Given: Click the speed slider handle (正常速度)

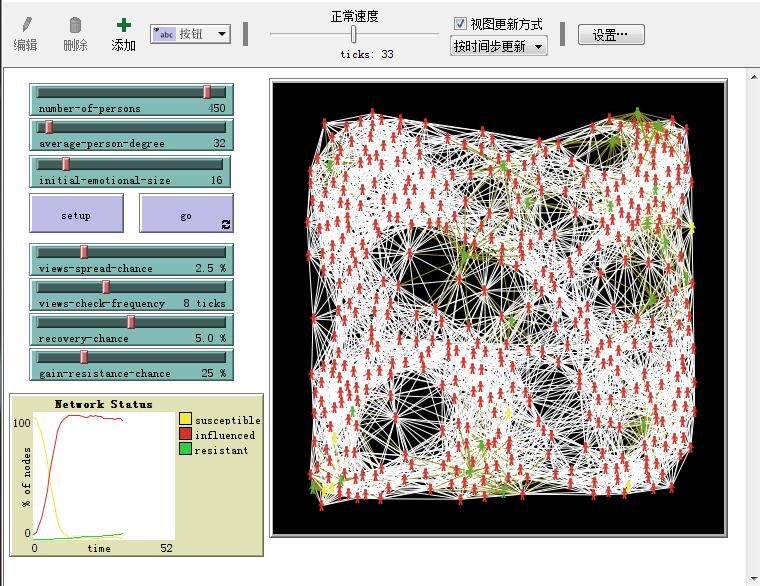Looking at the screenshot, I should [354, 34].
